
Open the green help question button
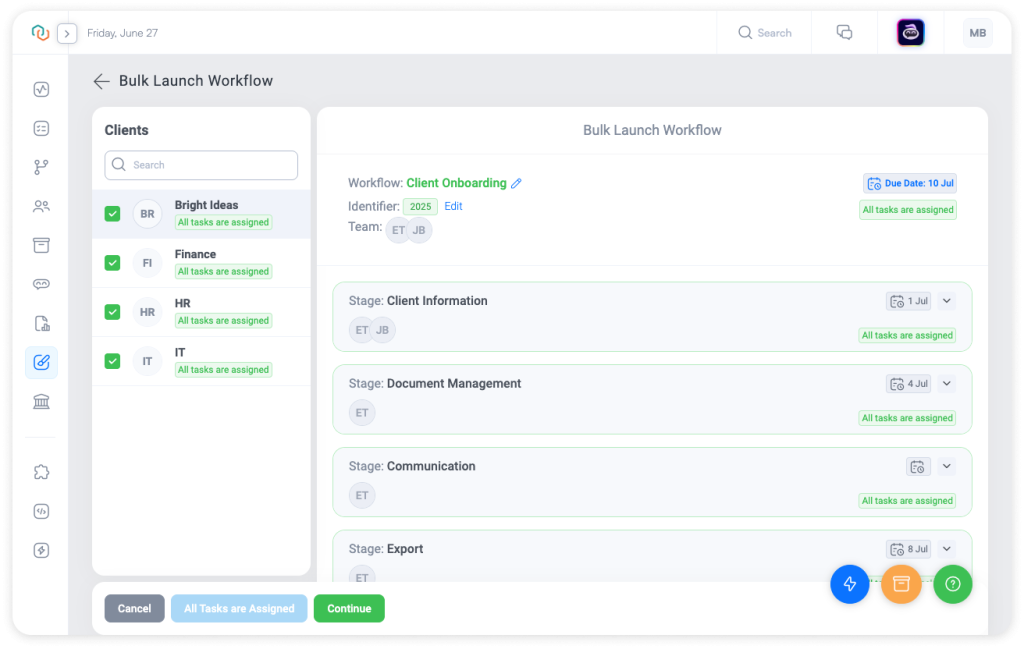coord(953,584)
